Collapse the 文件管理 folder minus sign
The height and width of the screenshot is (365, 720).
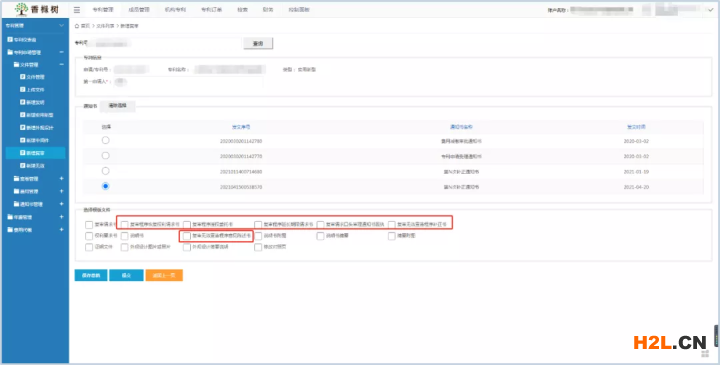pyautogui.click(x=62, y=65)
